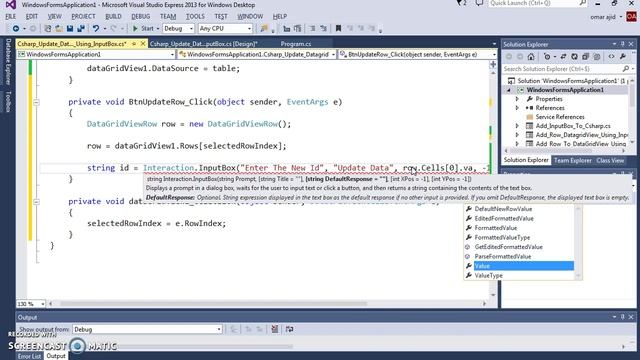Click the Home icon in Solution Explorer
This screenshot has height=360, width=640.
click(531, 57)
